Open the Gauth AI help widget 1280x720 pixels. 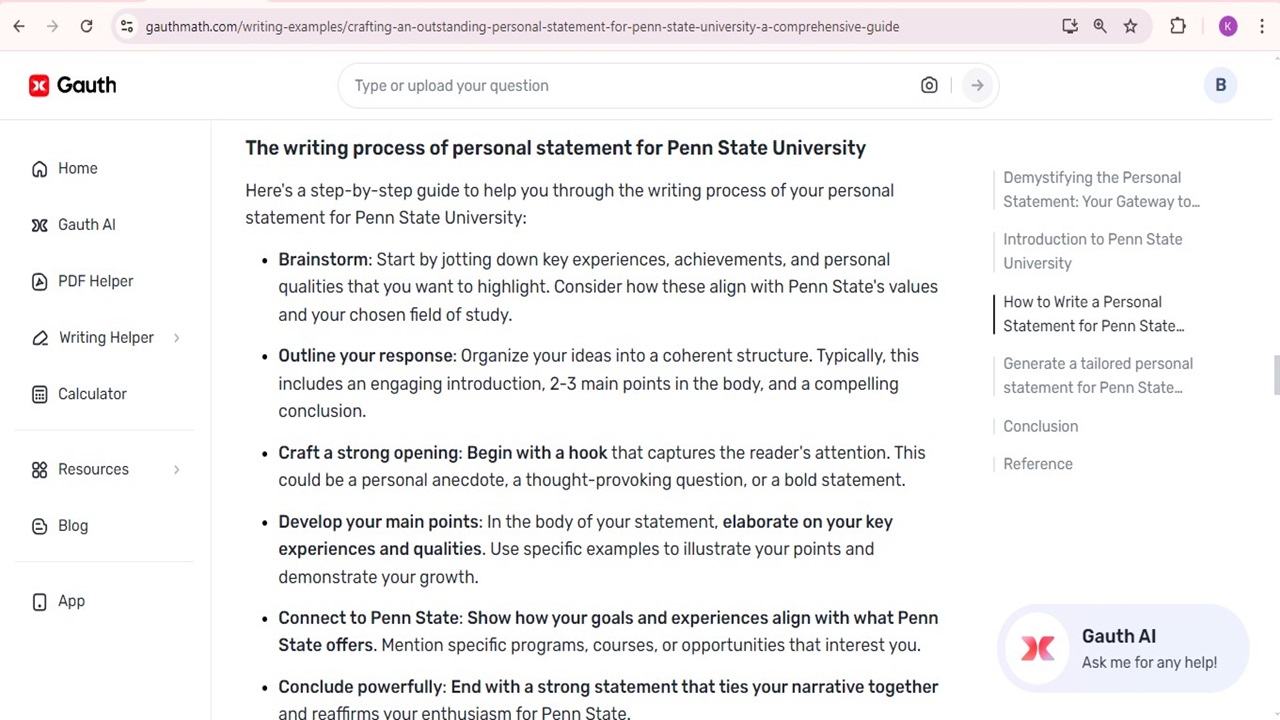(1122, 648)
